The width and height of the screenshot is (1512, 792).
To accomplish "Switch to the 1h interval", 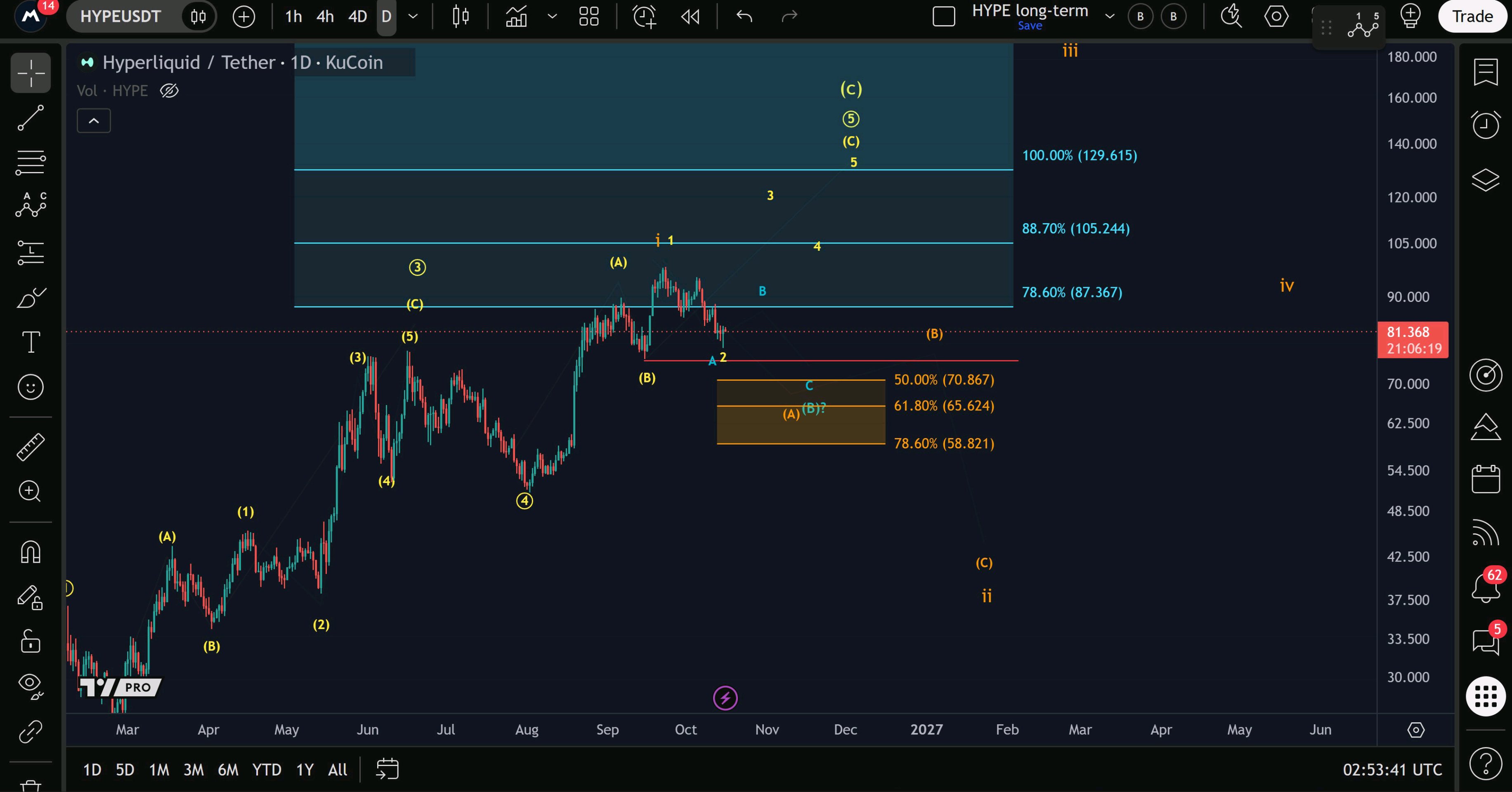I will pyautogui.click(x=293, y=16).
